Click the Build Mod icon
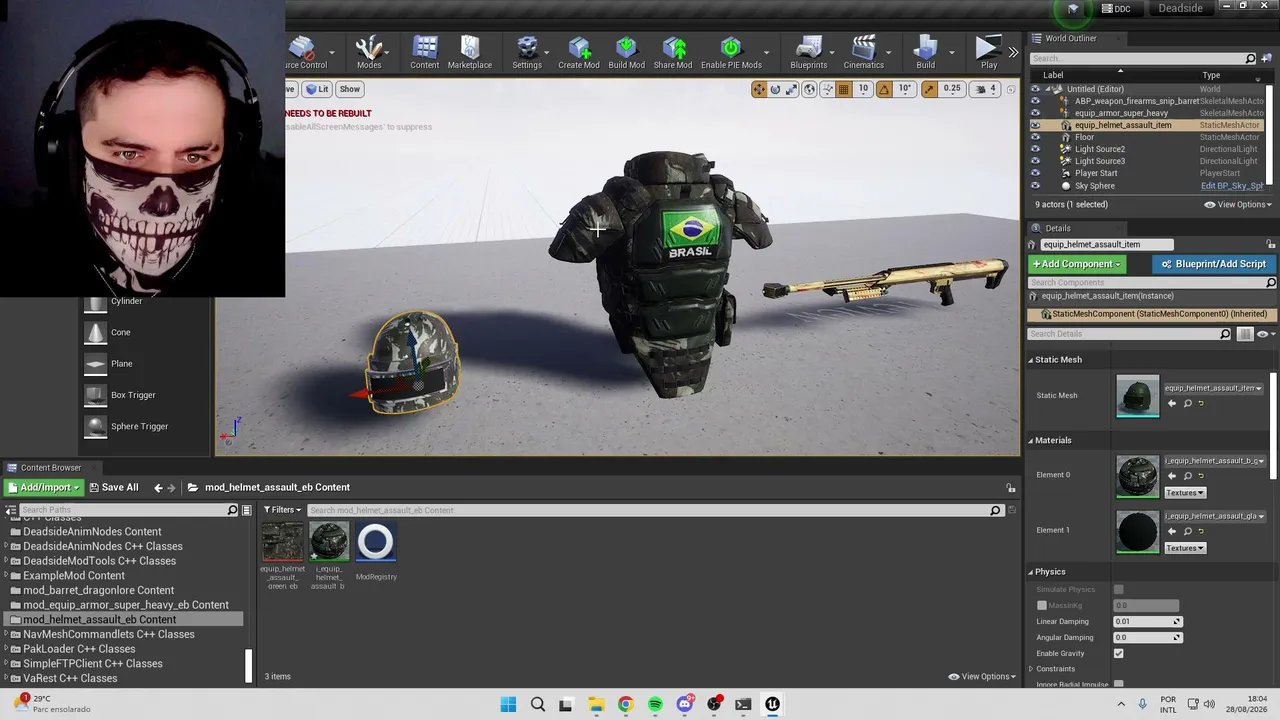1280x720 pixels. coord(626,52)
